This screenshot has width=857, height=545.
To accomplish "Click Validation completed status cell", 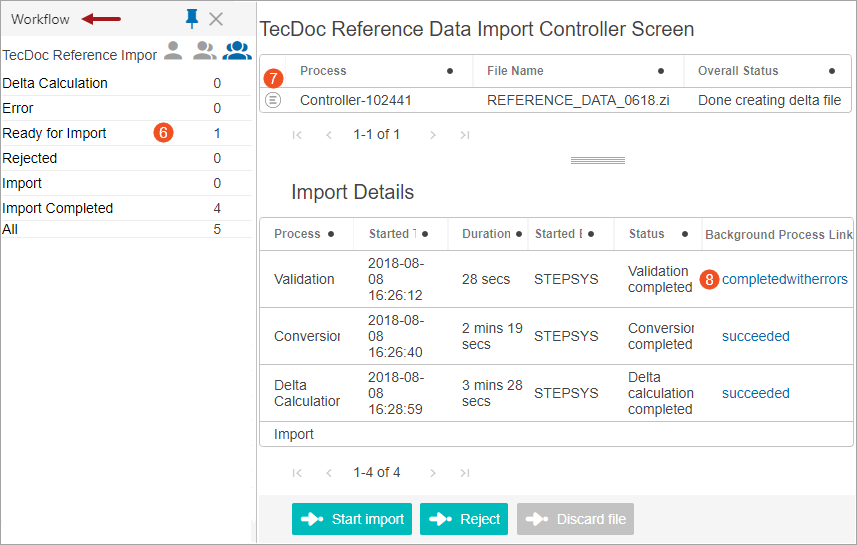I will click(660, 279).
